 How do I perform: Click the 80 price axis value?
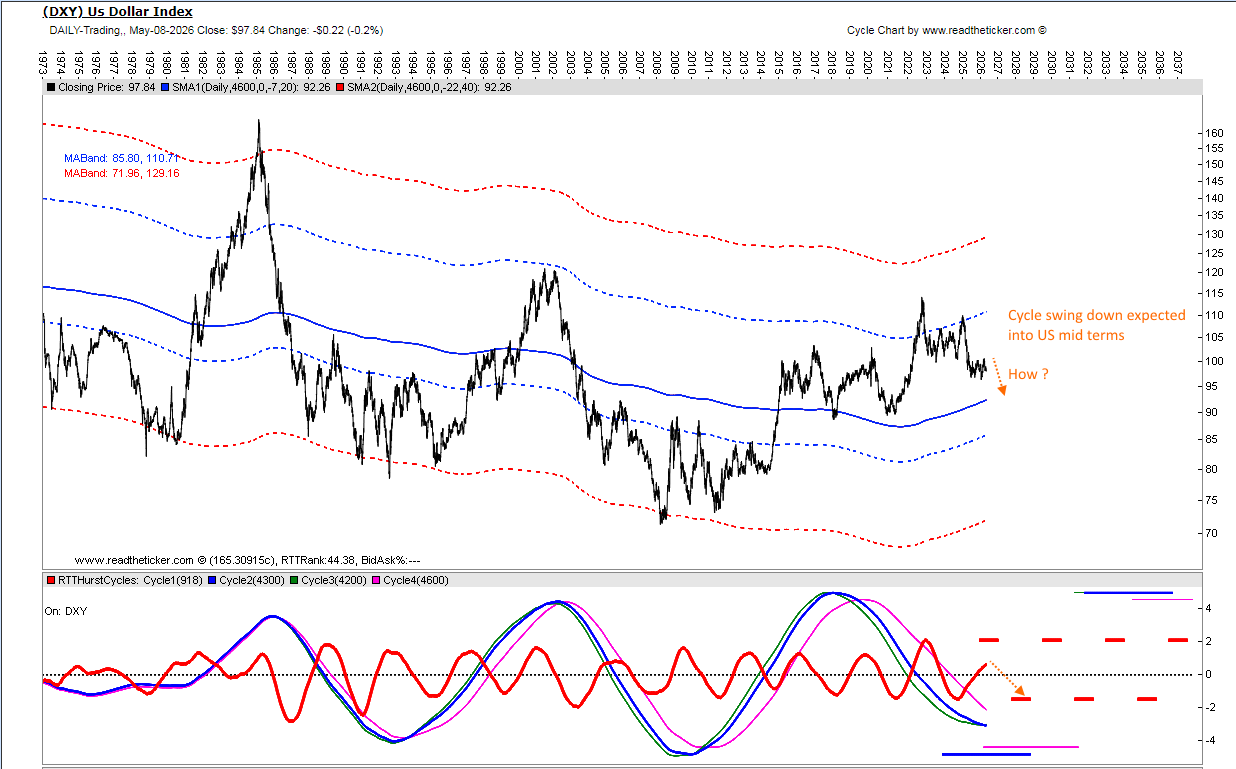pyautogui.click(x=1209, y=469)
